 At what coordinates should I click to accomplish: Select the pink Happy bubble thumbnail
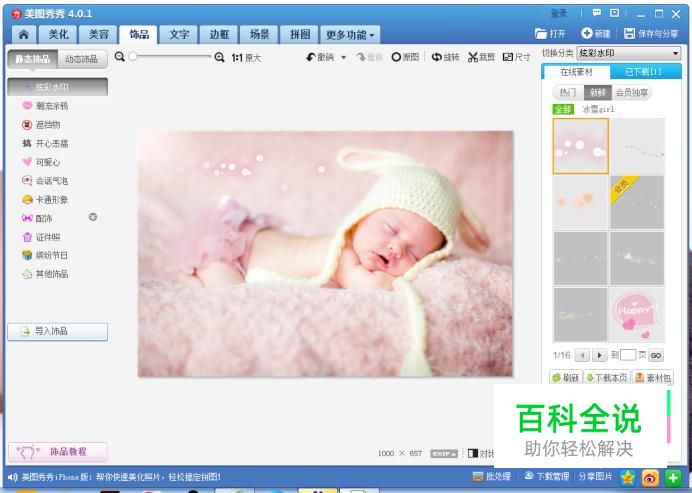(x=637, y=314)
